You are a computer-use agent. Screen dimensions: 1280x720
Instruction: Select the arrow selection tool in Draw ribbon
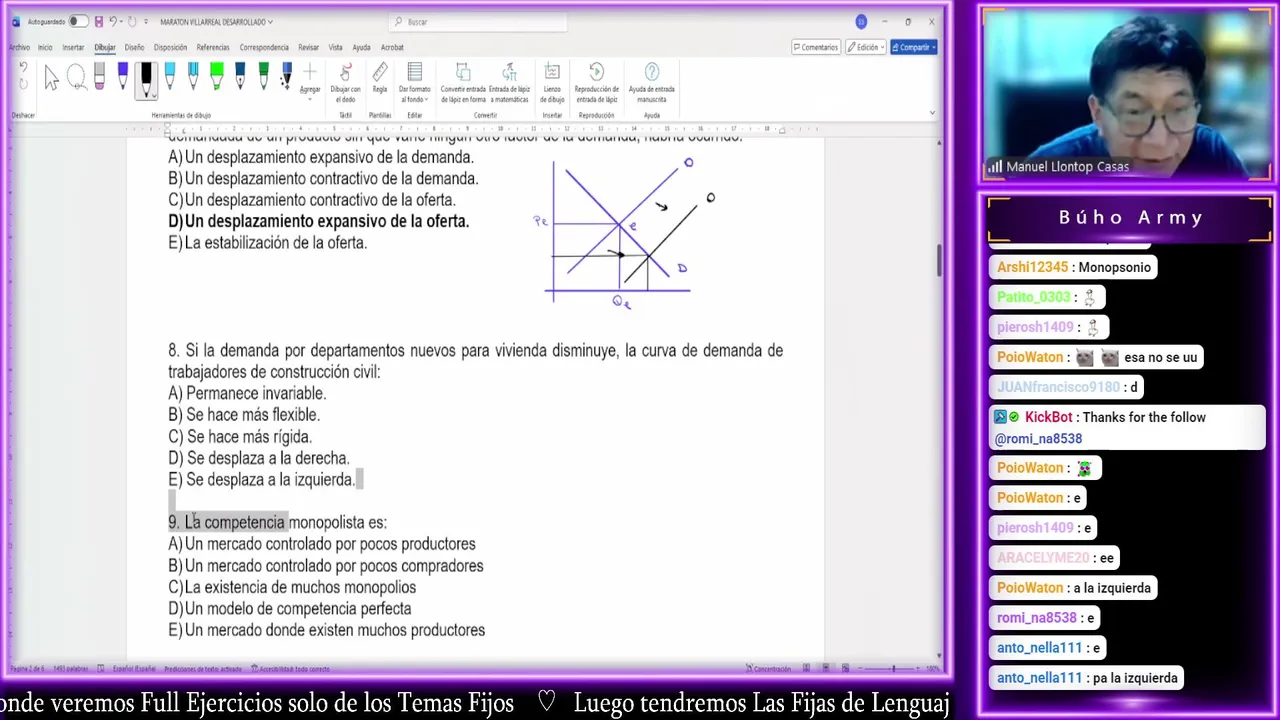51,79
